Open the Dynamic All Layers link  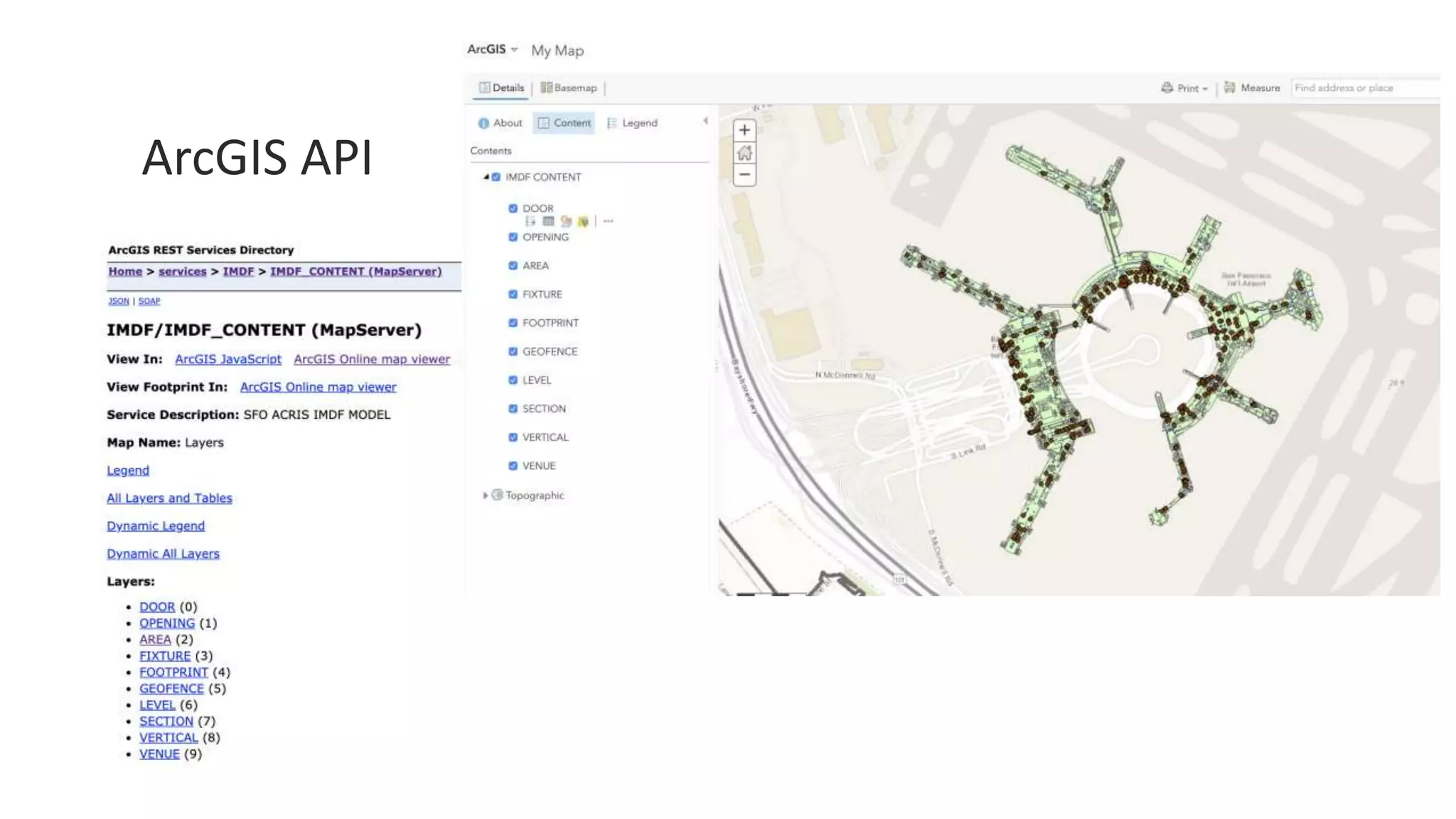coord(163,554)
